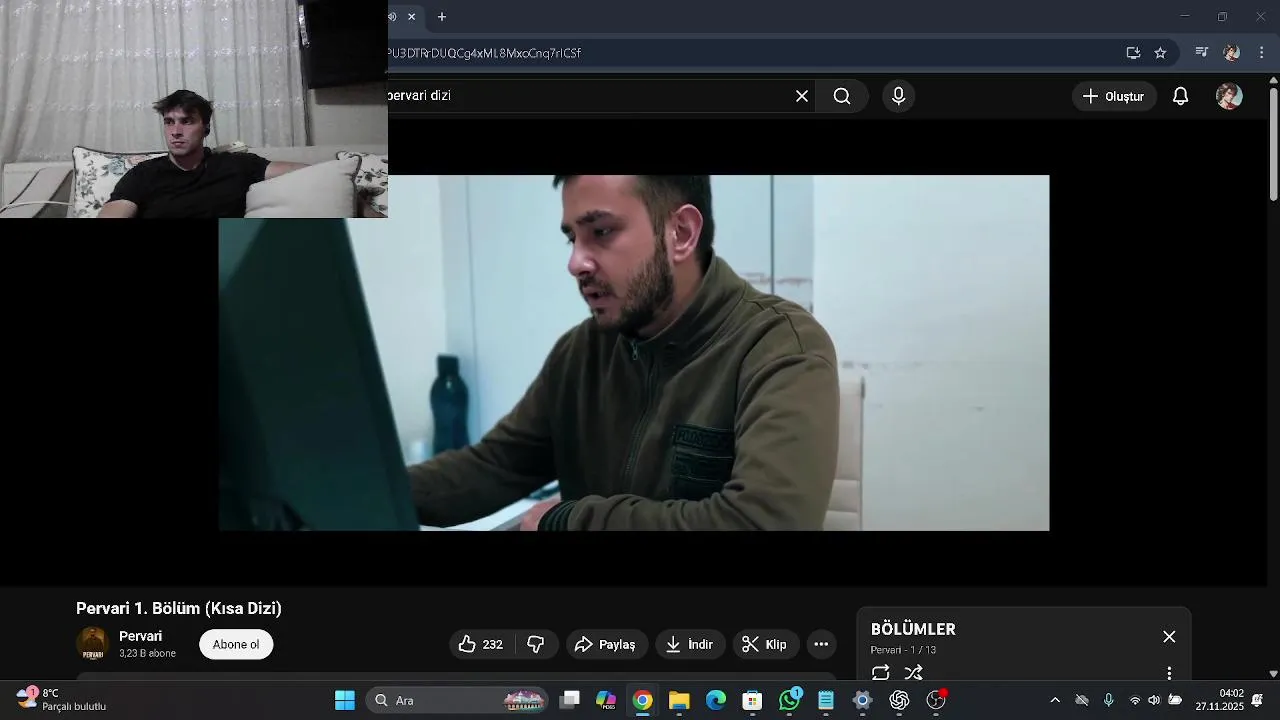Open BÖLÜMLER playlist more options
This screenshot has width=1280, height=720.
[x=1169, y=673]
